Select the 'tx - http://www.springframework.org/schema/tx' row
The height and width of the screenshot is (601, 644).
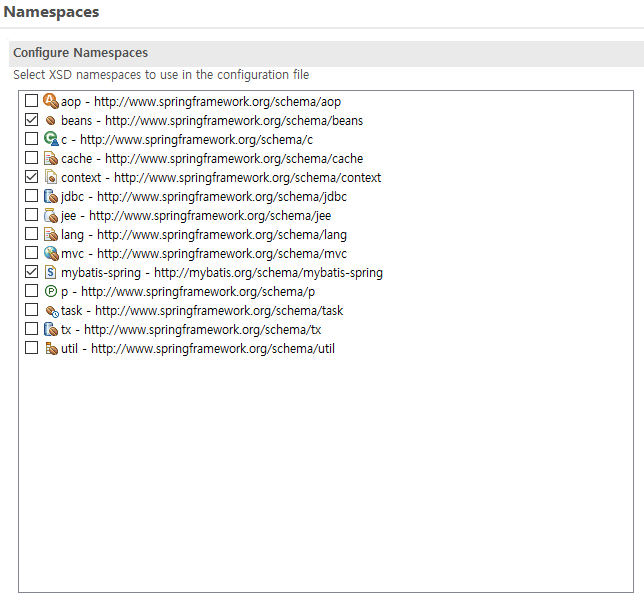191,329
